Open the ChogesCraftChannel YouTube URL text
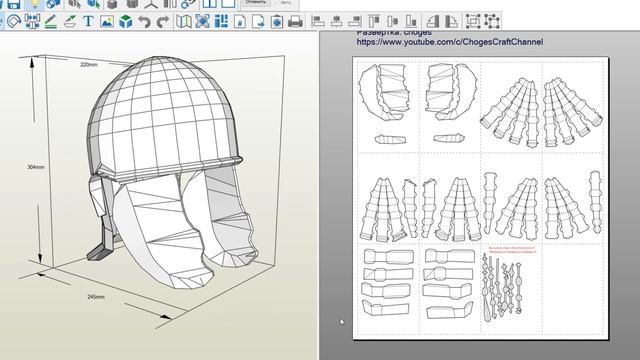 click(x=450, y=42)
